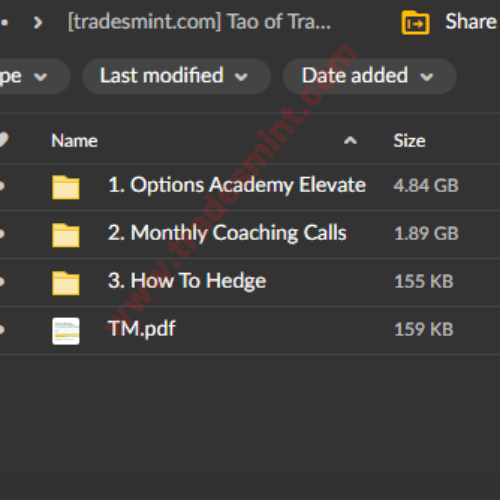Click the 1.89 GB size value
This screenshot has width=500, height=500.
pos(426,234)
